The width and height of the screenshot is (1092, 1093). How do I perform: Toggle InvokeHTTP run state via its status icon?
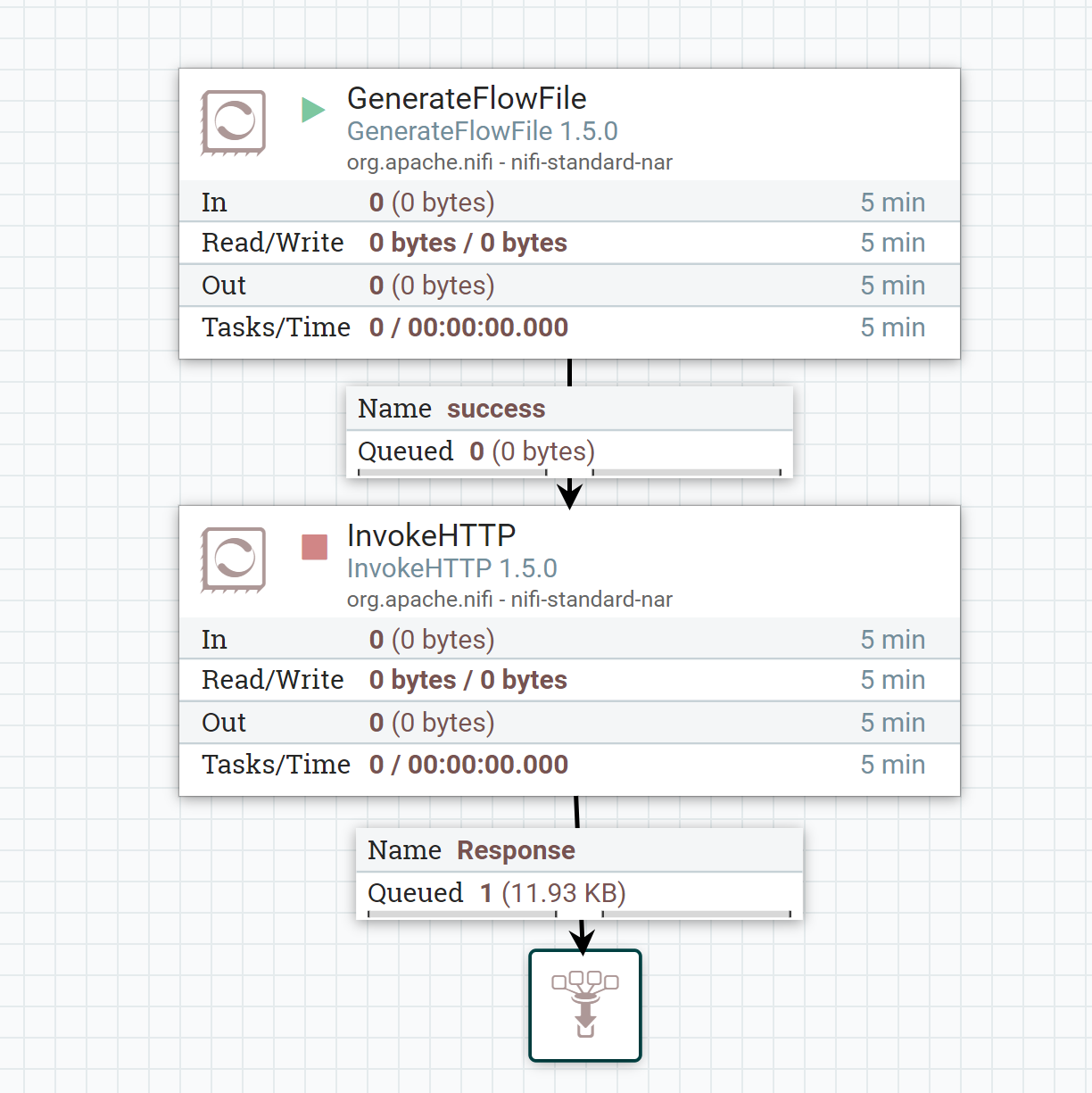coord(313,547)
